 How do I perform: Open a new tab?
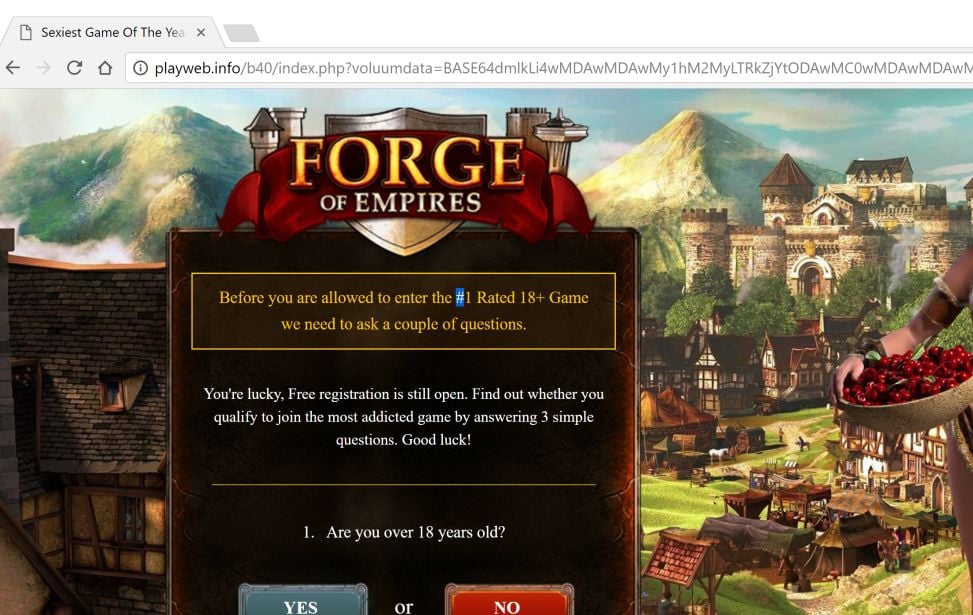coord(241,33)
